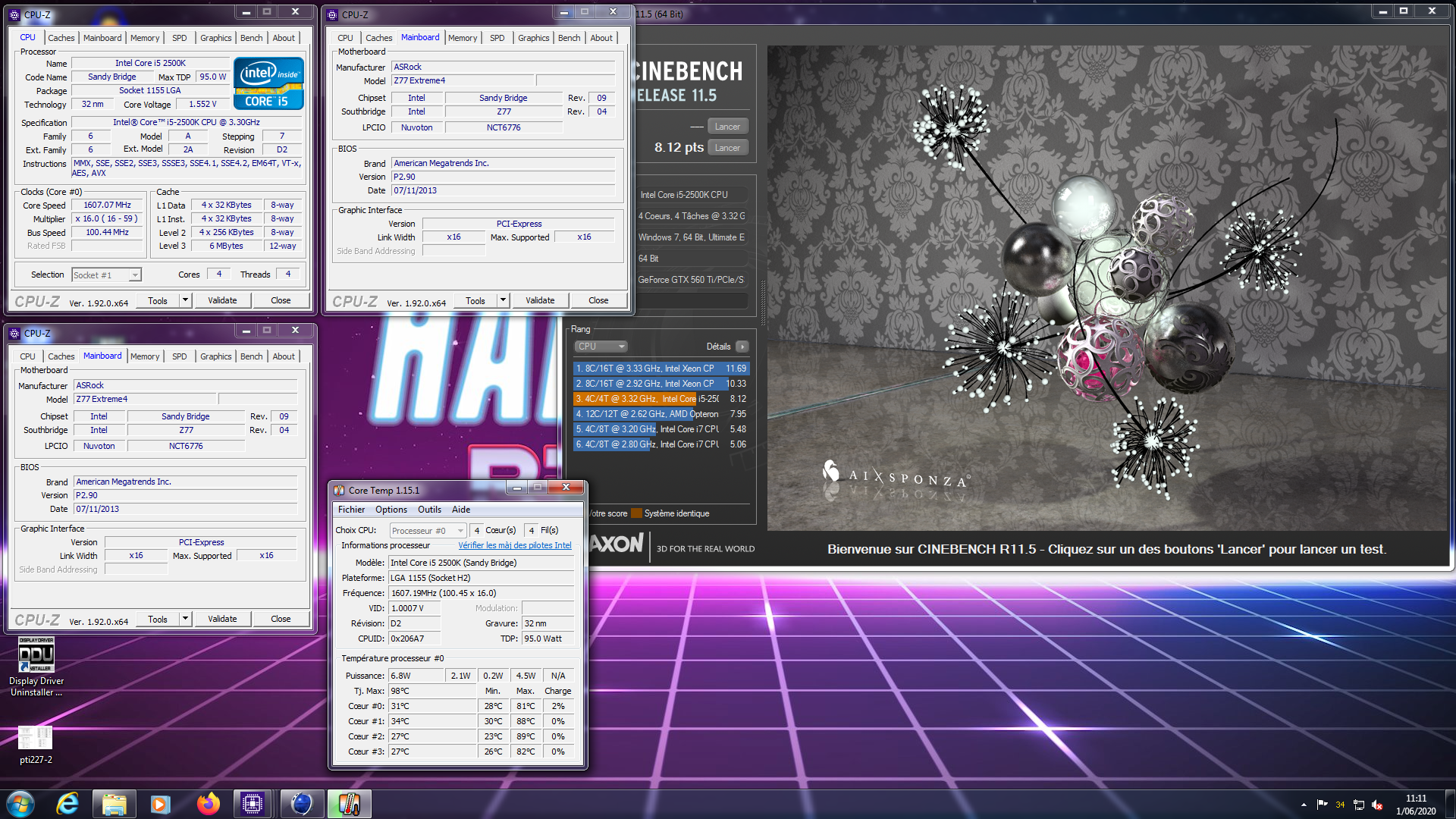
Task: Open Socket #1 selection dropdown
Action: tap(107, 275)
